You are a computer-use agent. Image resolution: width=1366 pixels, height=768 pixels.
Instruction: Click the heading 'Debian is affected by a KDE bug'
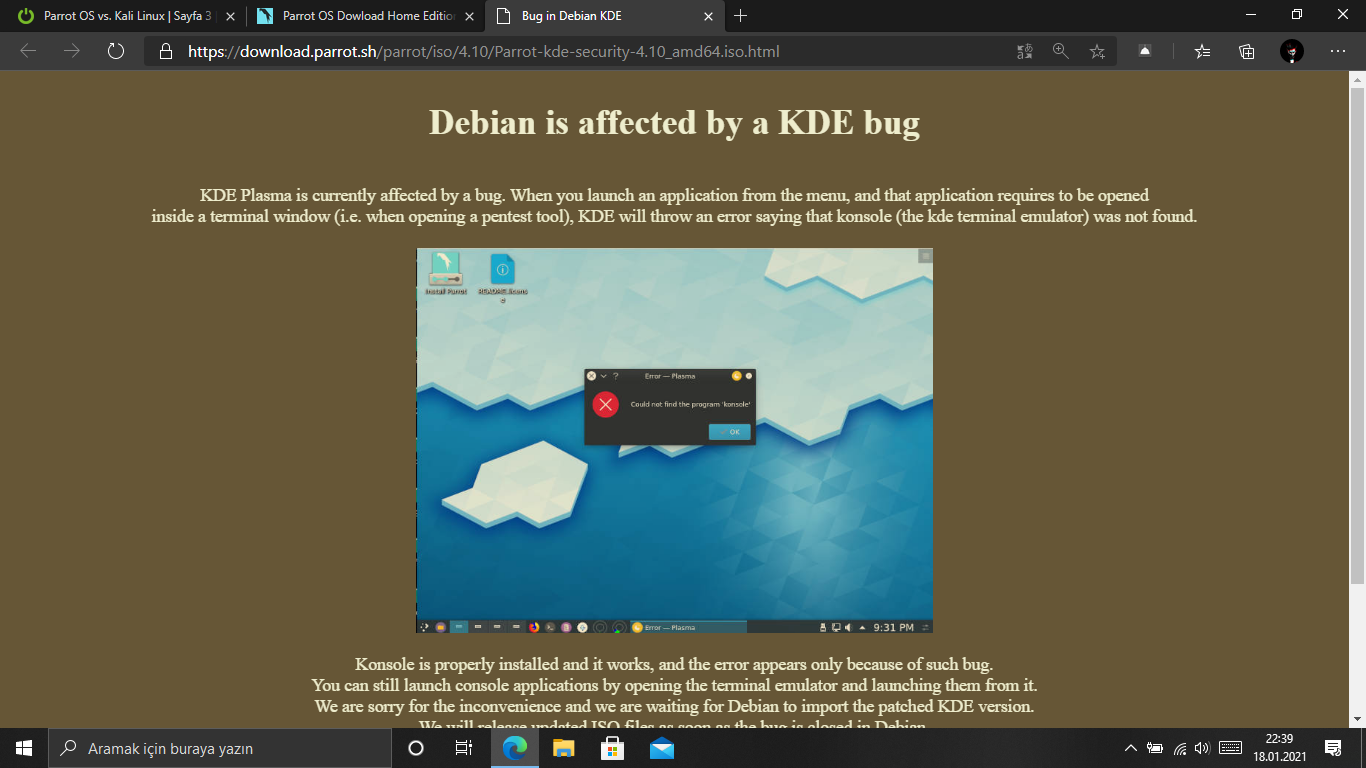pos(674,122)
